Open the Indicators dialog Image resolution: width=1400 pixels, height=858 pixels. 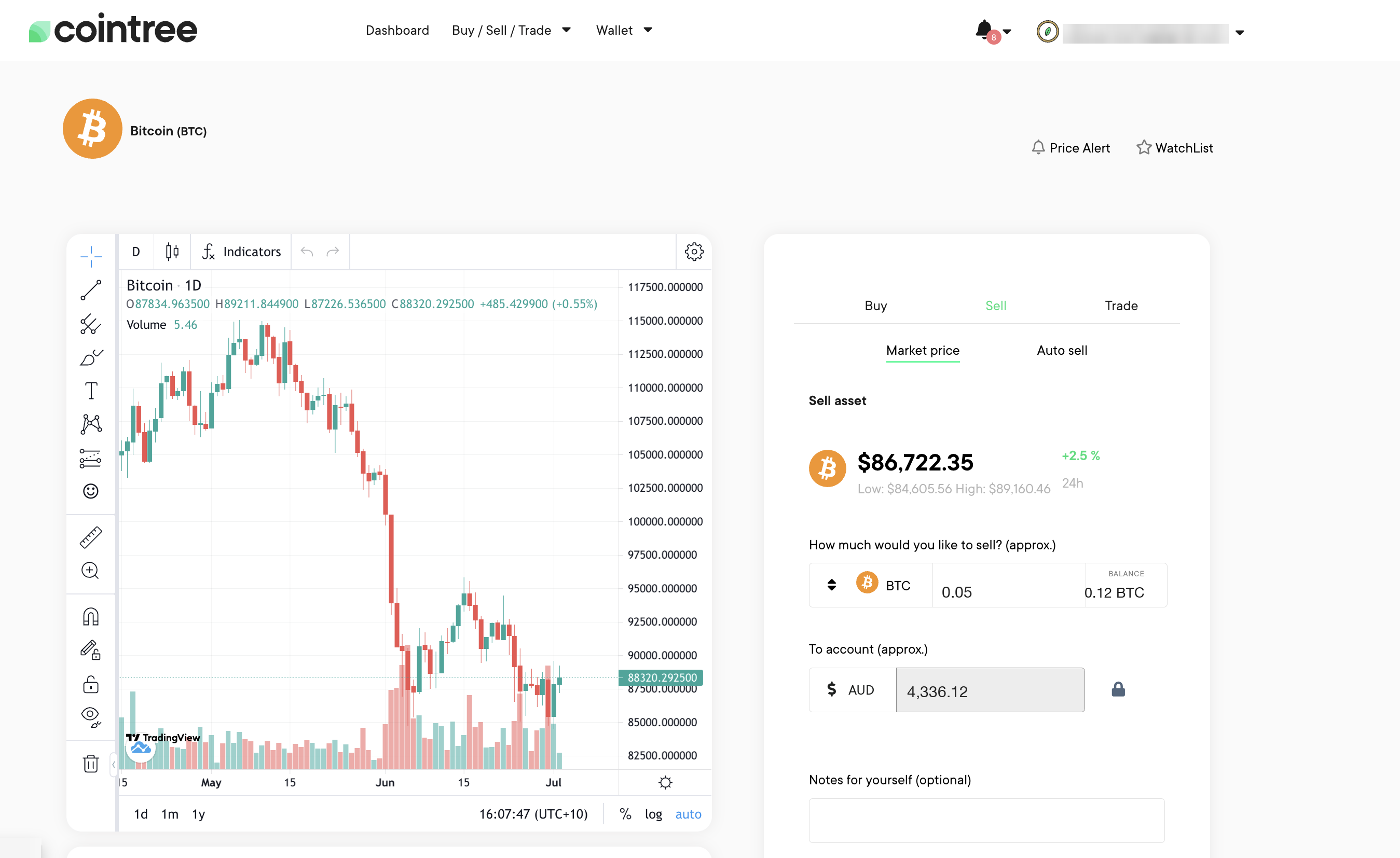coord(241,252)
